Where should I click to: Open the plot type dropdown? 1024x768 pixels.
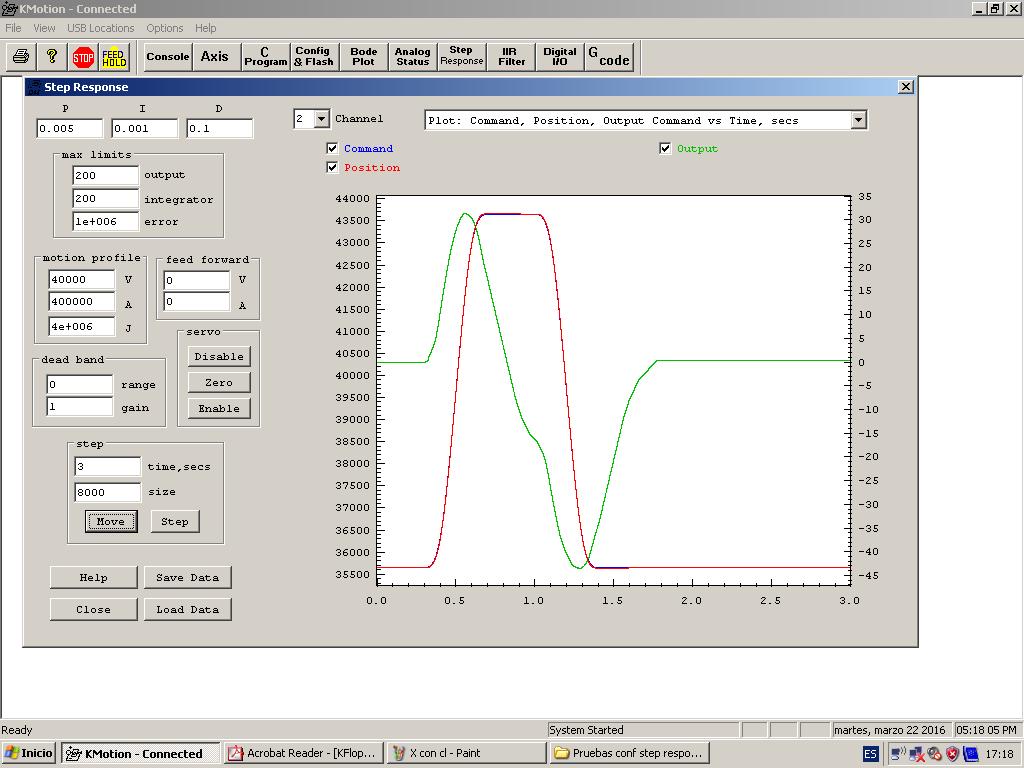point(858,121)
